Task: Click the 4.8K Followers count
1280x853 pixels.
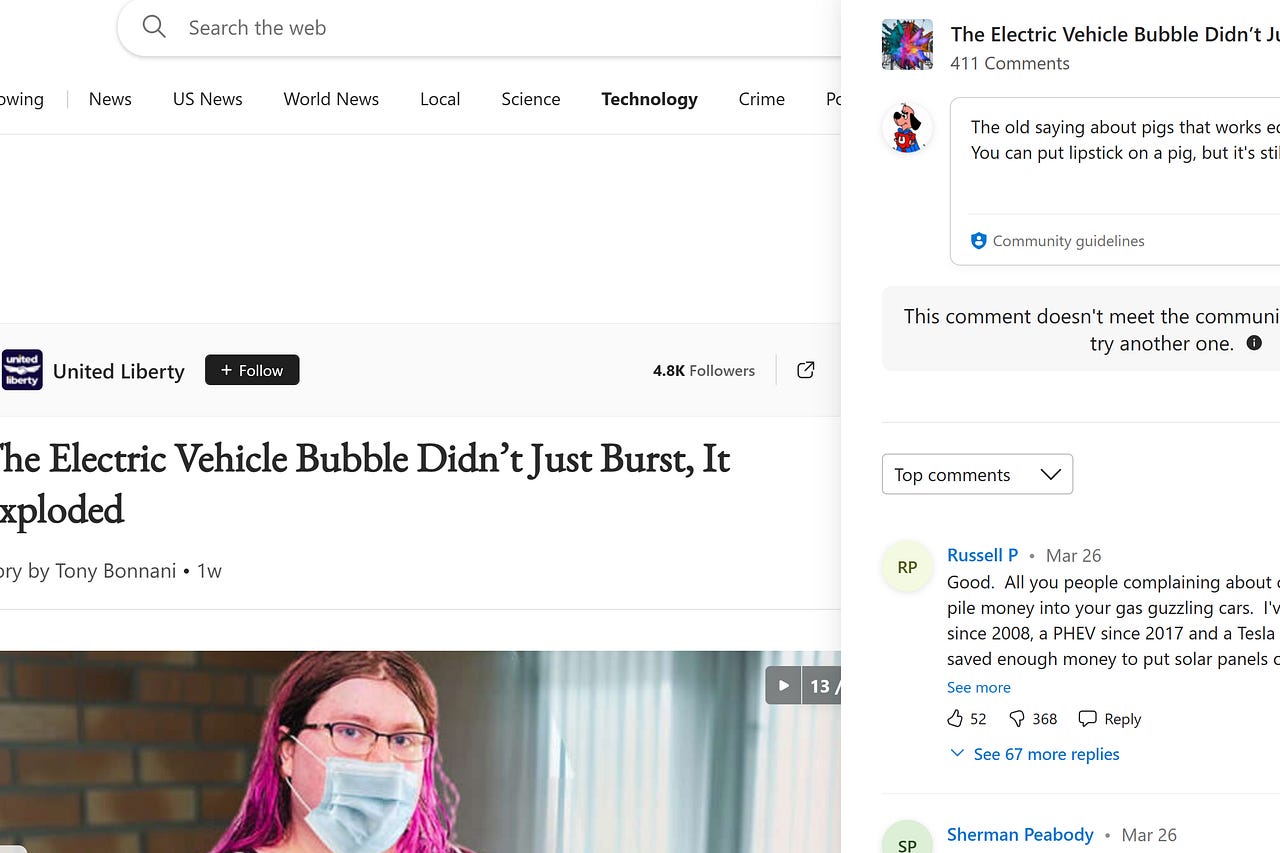Action: coord(704,370)
